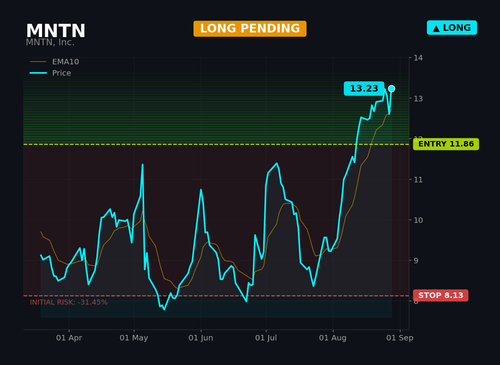Click the 13.23 current price label
The image size is (500, 365).
click(364, 89)
